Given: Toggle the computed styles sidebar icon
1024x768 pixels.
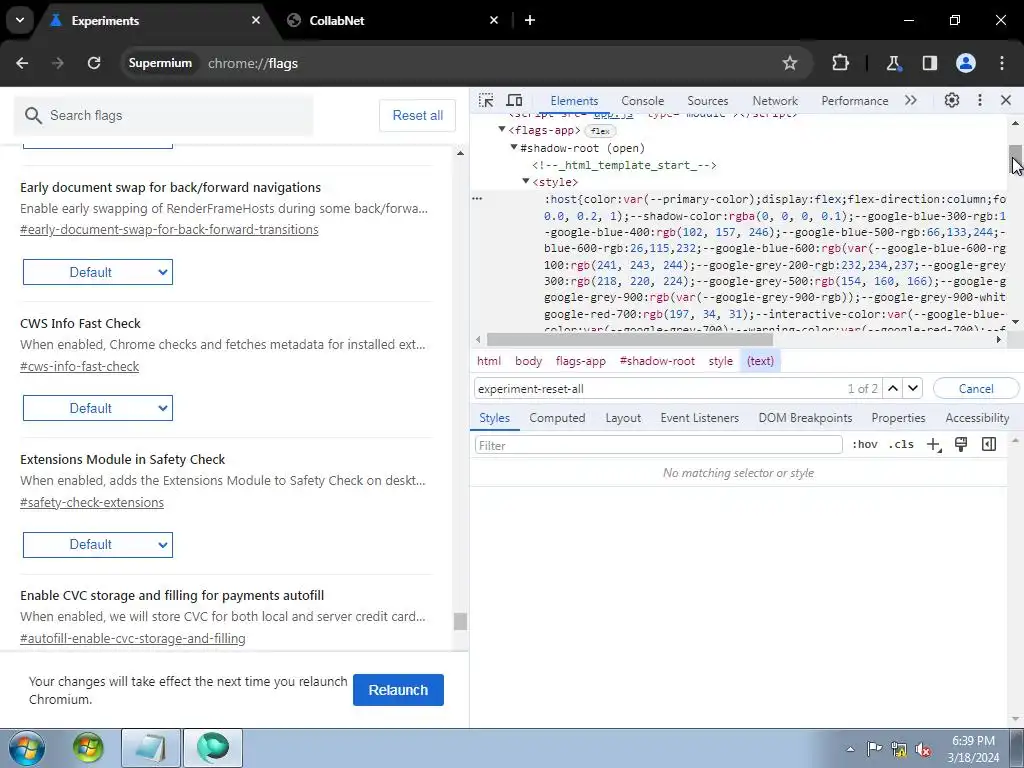Looking at the screenshot, I should (989, 445).
